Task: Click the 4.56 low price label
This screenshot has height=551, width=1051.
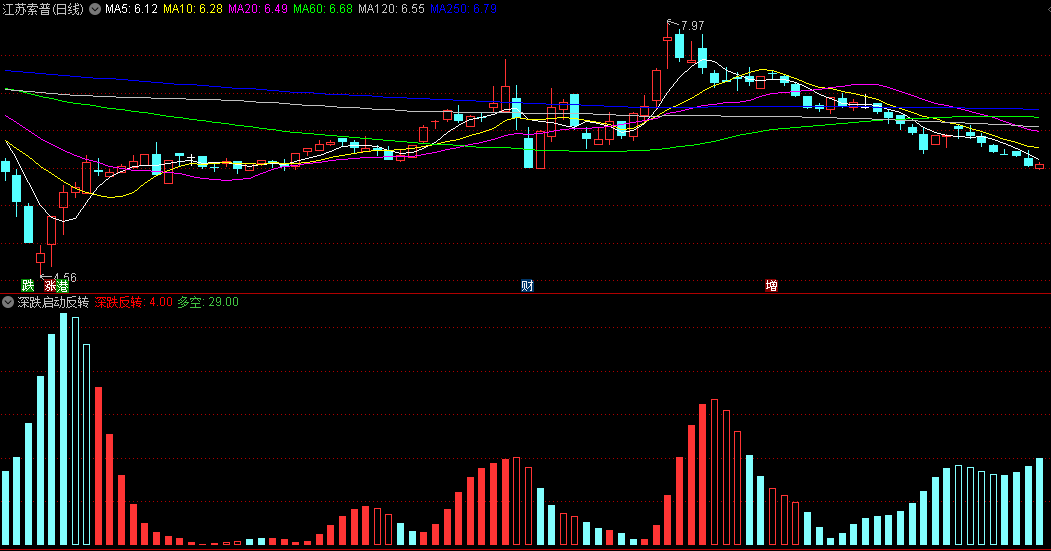Action: [x=65, y=277]
